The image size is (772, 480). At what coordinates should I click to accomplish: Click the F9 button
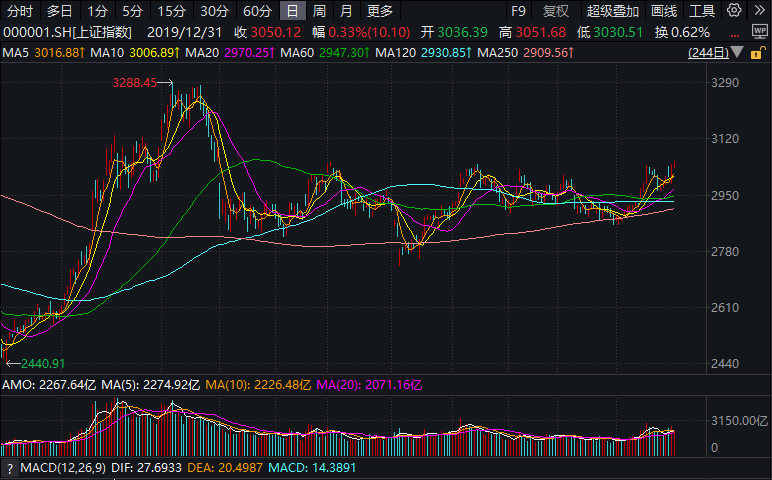click(518, 11)
